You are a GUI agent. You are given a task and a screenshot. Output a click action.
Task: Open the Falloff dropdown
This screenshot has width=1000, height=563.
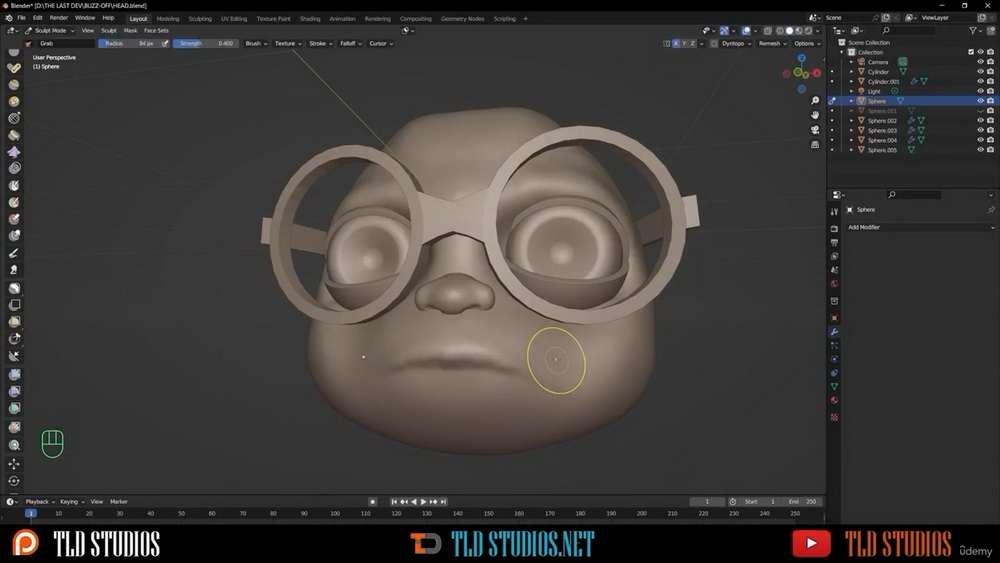tap(351, 43)
